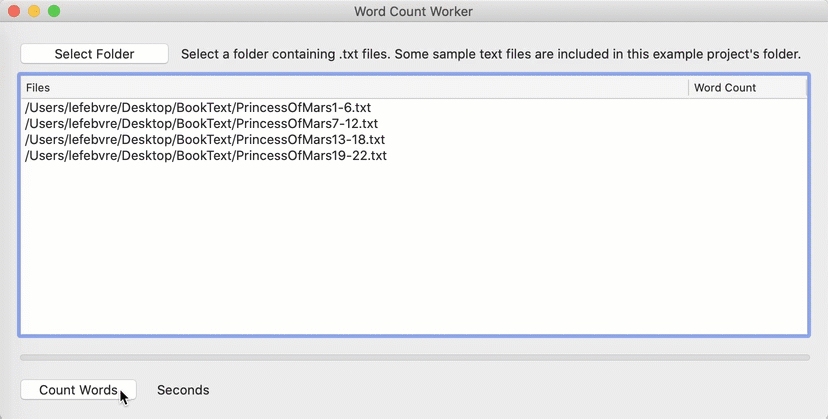The height and width of the screenshot is (419, 828).
Task: Close the window with the red button
Action: pos(14,11)
